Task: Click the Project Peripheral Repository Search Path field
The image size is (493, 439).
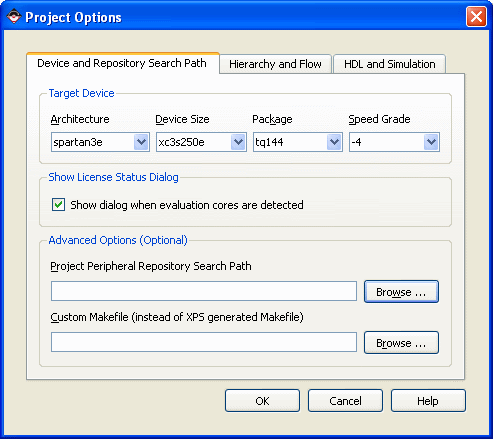Action: pos(204,291)
